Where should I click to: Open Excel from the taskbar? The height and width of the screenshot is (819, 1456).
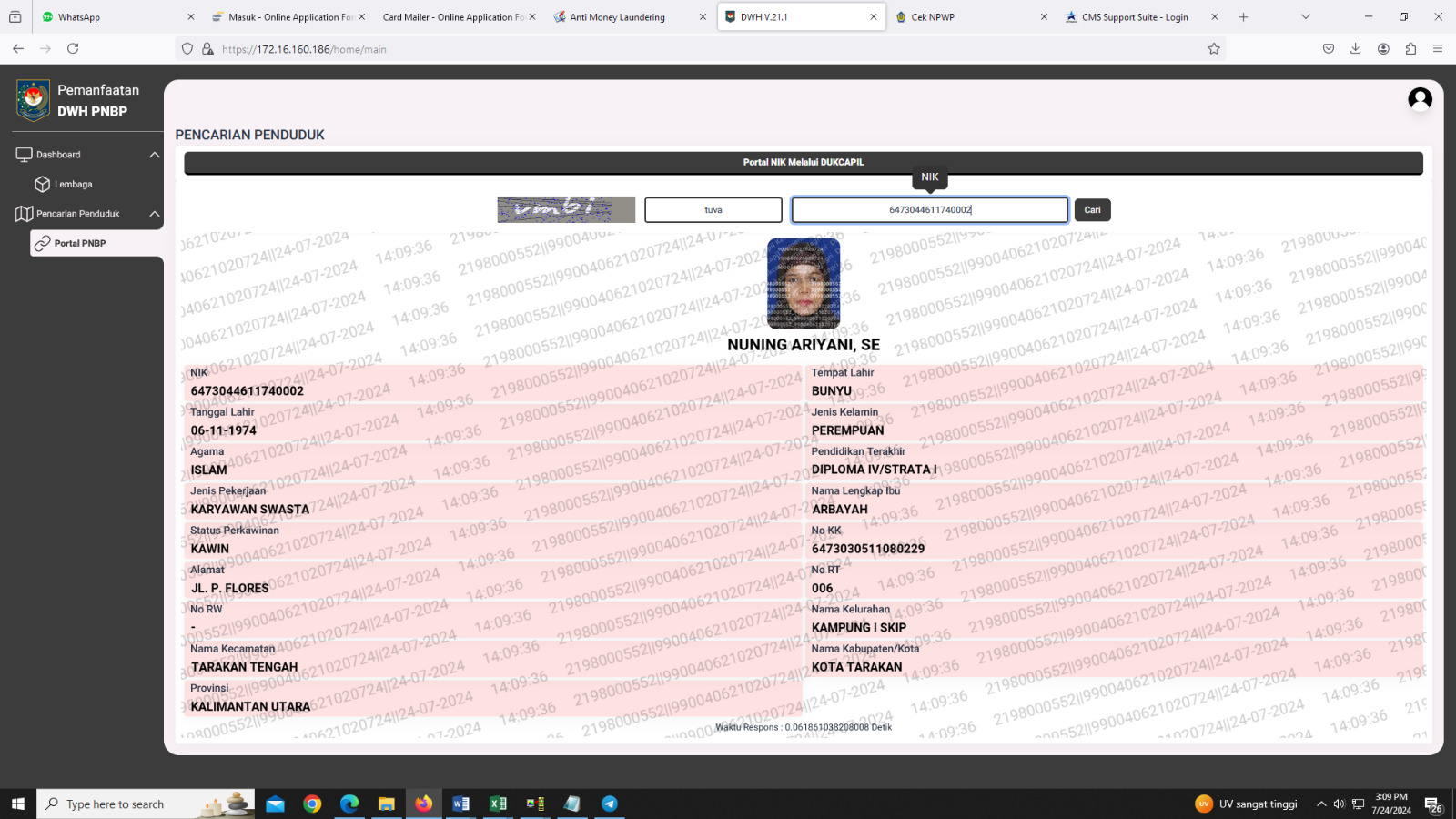pos(498,804)
